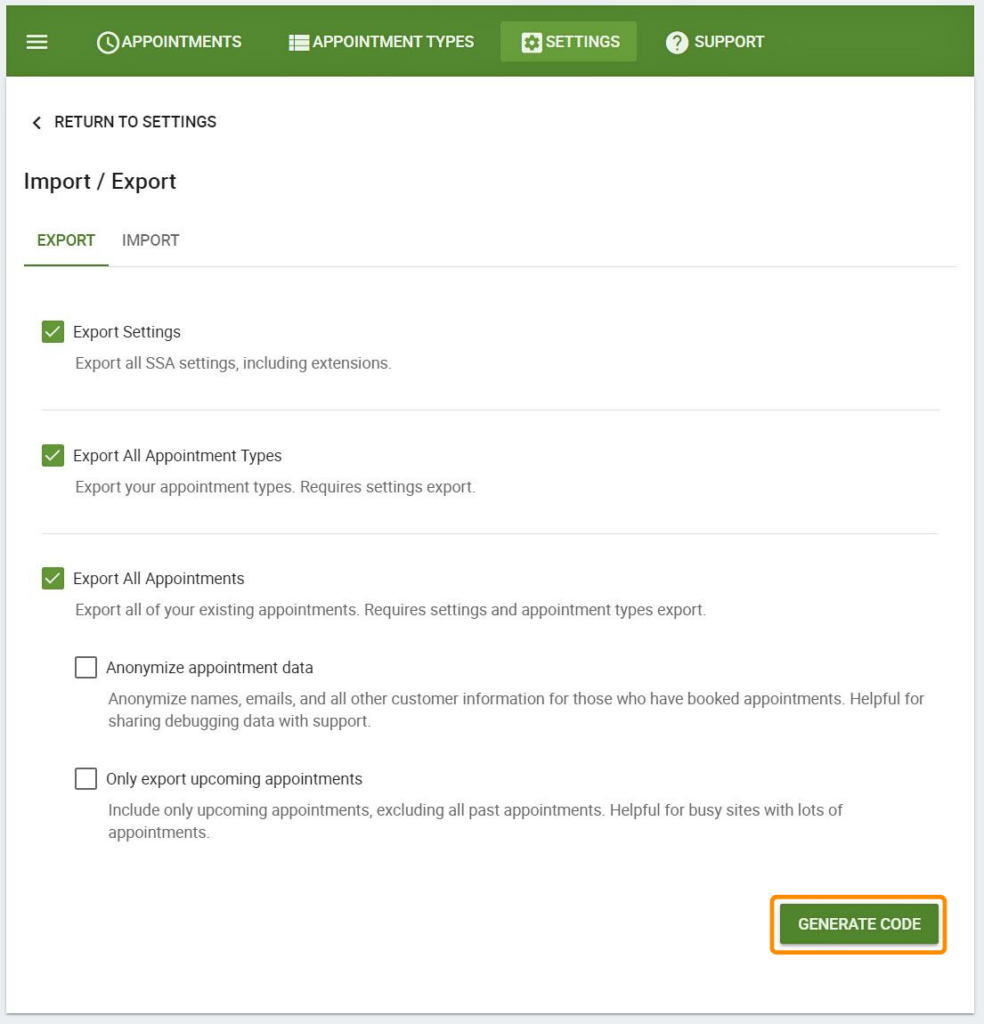This screenshot has height=1024, width=984.
Task: Click the Export Settings label text
Action: click(x=127, y=332)
